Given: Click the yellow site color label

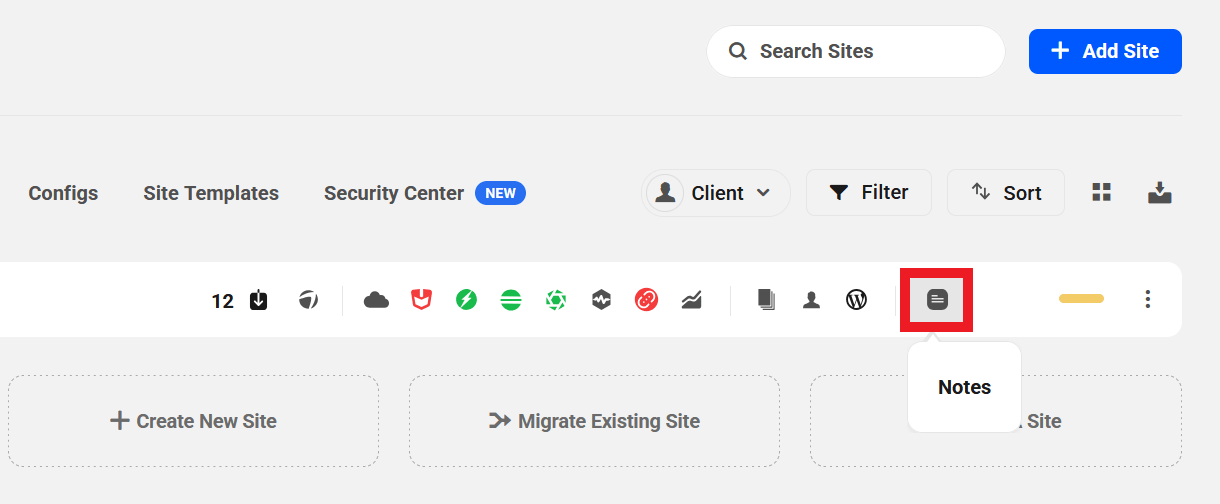Looking at the screenshot, I should 1081,299.
